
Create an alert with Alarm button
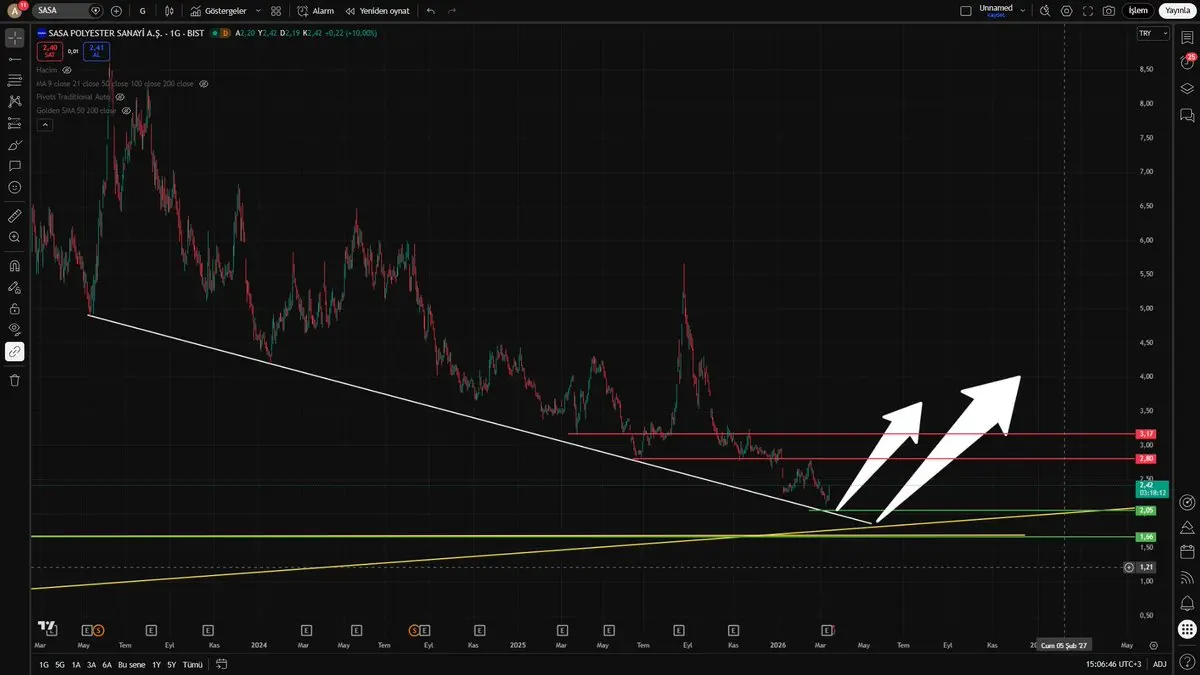coord(316,10)
